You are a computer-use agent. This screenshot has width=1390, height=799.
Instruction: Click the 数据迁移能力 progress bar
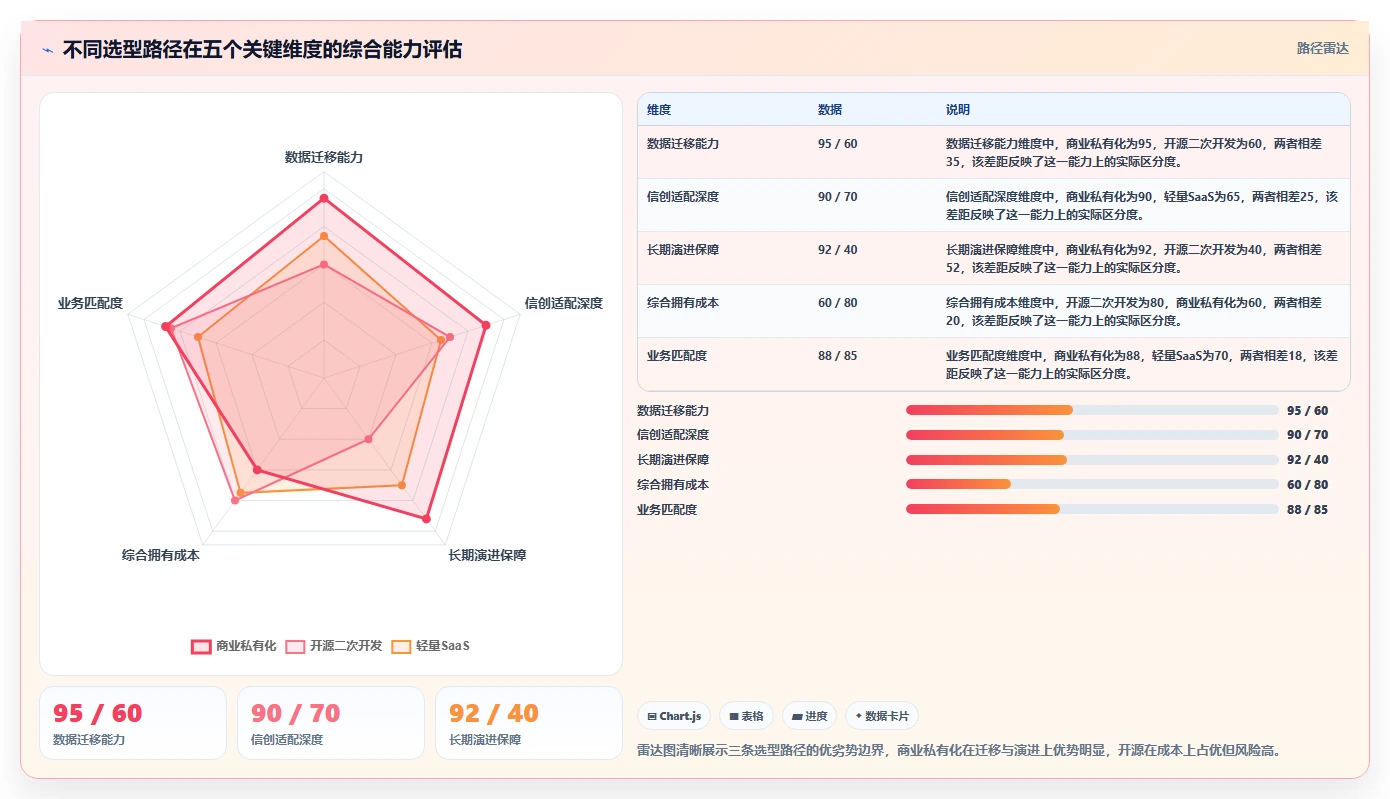(x=1092, y=410)
